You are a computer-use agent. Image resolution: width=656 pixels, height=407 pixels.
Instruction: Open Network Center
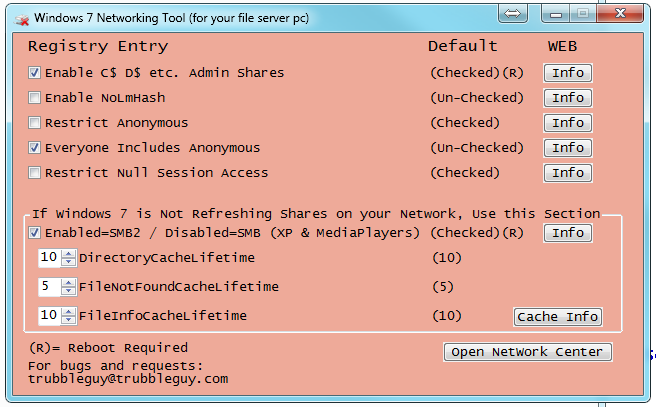pyautogui.click(x=528, y=352)
